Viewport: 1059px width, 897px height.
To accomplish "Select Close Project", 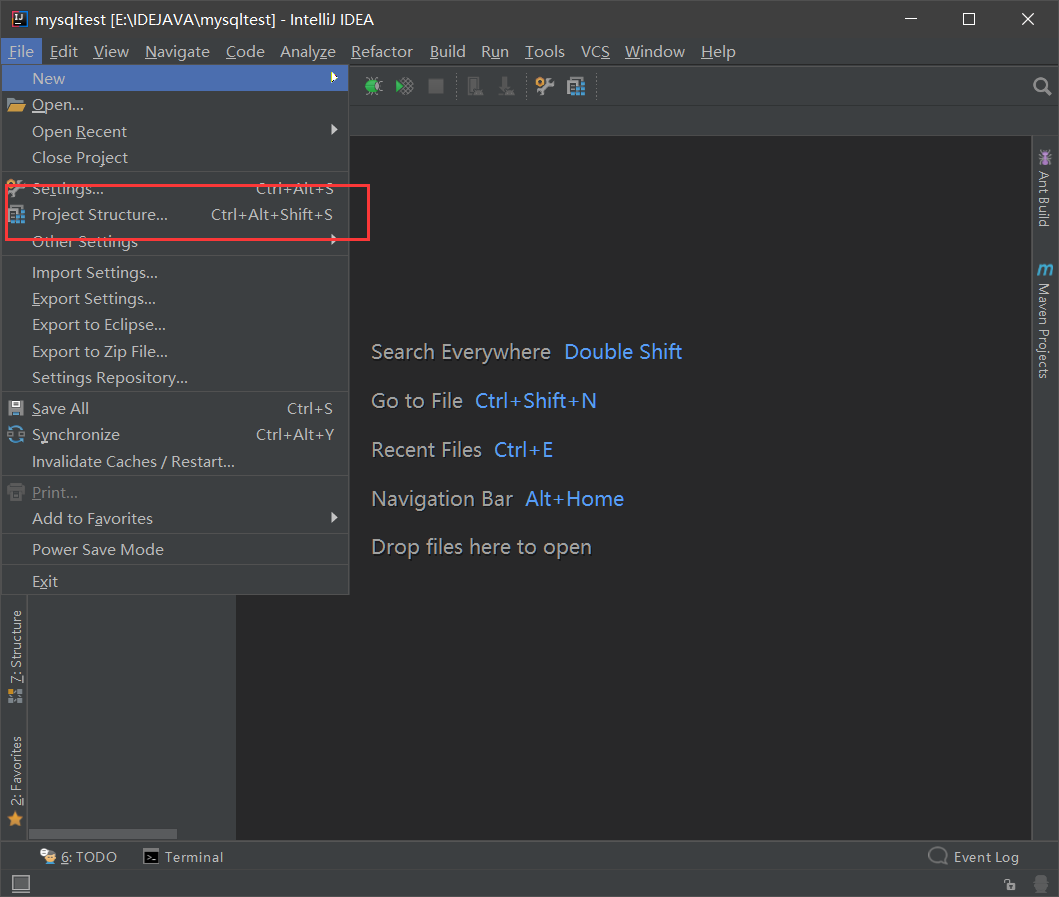I will [x=176, y=157].
